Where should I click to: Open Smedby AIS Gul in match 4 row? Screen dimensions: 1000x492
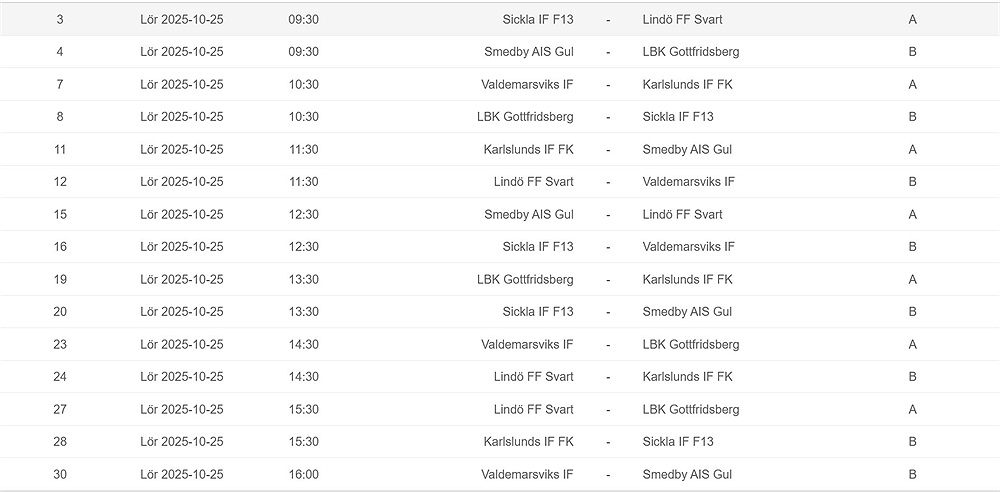(529, 52)
